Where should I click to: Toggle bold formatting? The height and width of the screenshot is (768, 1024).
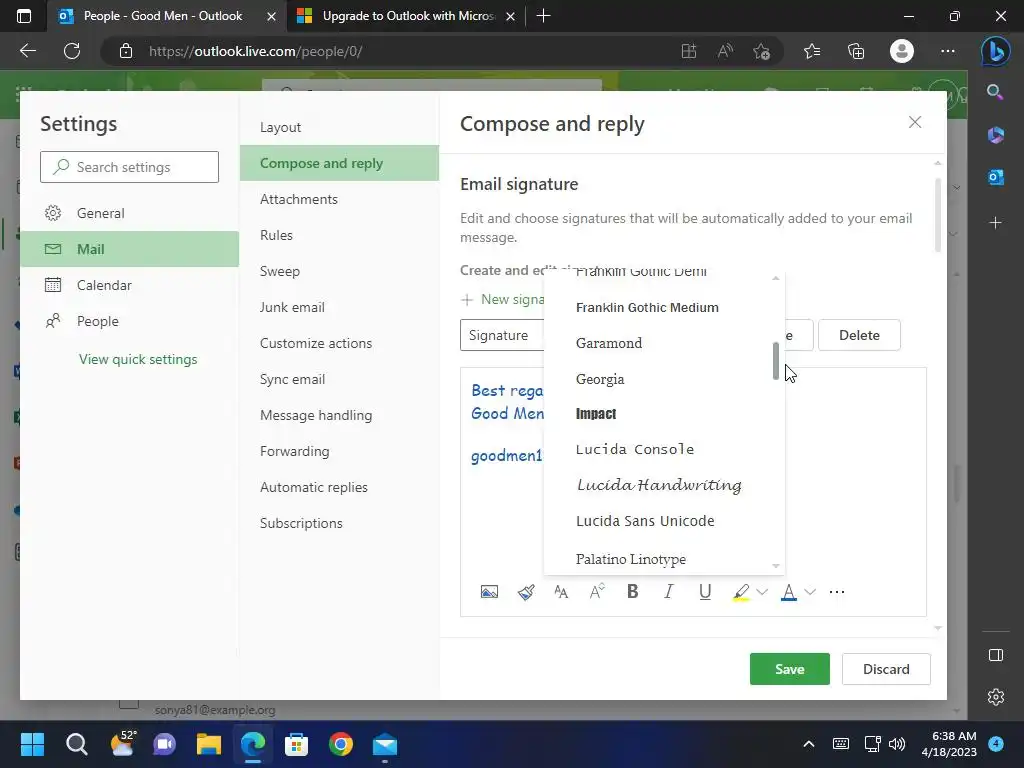[632, 592]
